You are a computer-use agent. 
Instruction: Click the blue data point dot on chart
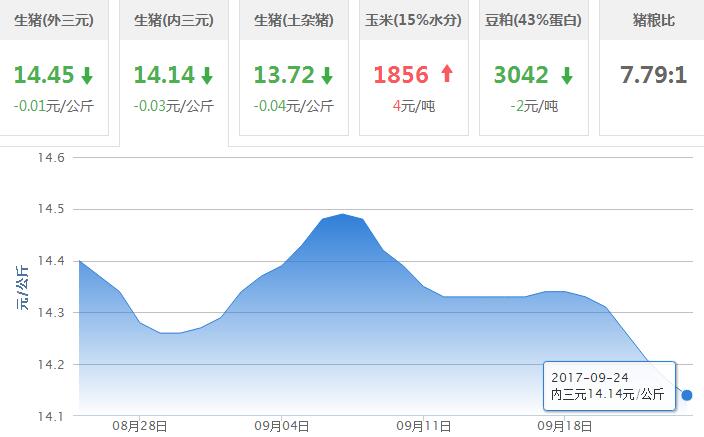click(x=687, y=395)
